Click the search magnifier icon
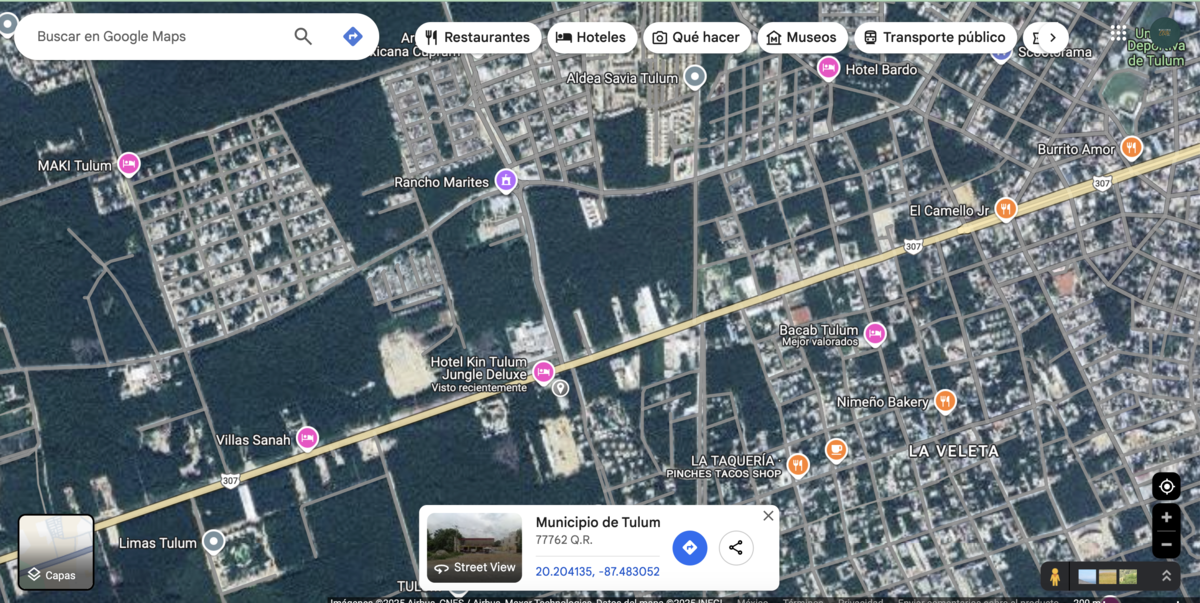1200x603 pixels. pos(303,37)
